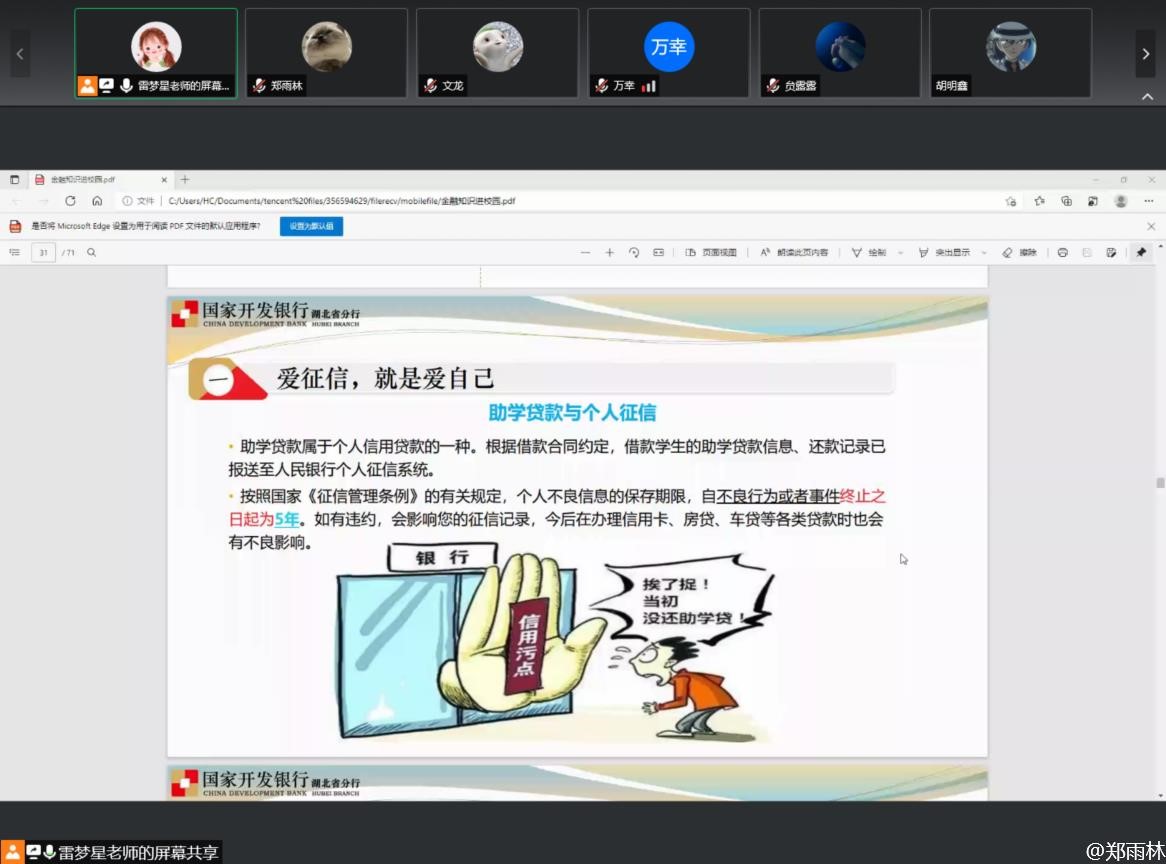This screenshot has height=864, width=1166.
Task: Print the PDF document
Action: click(1063, 253)
